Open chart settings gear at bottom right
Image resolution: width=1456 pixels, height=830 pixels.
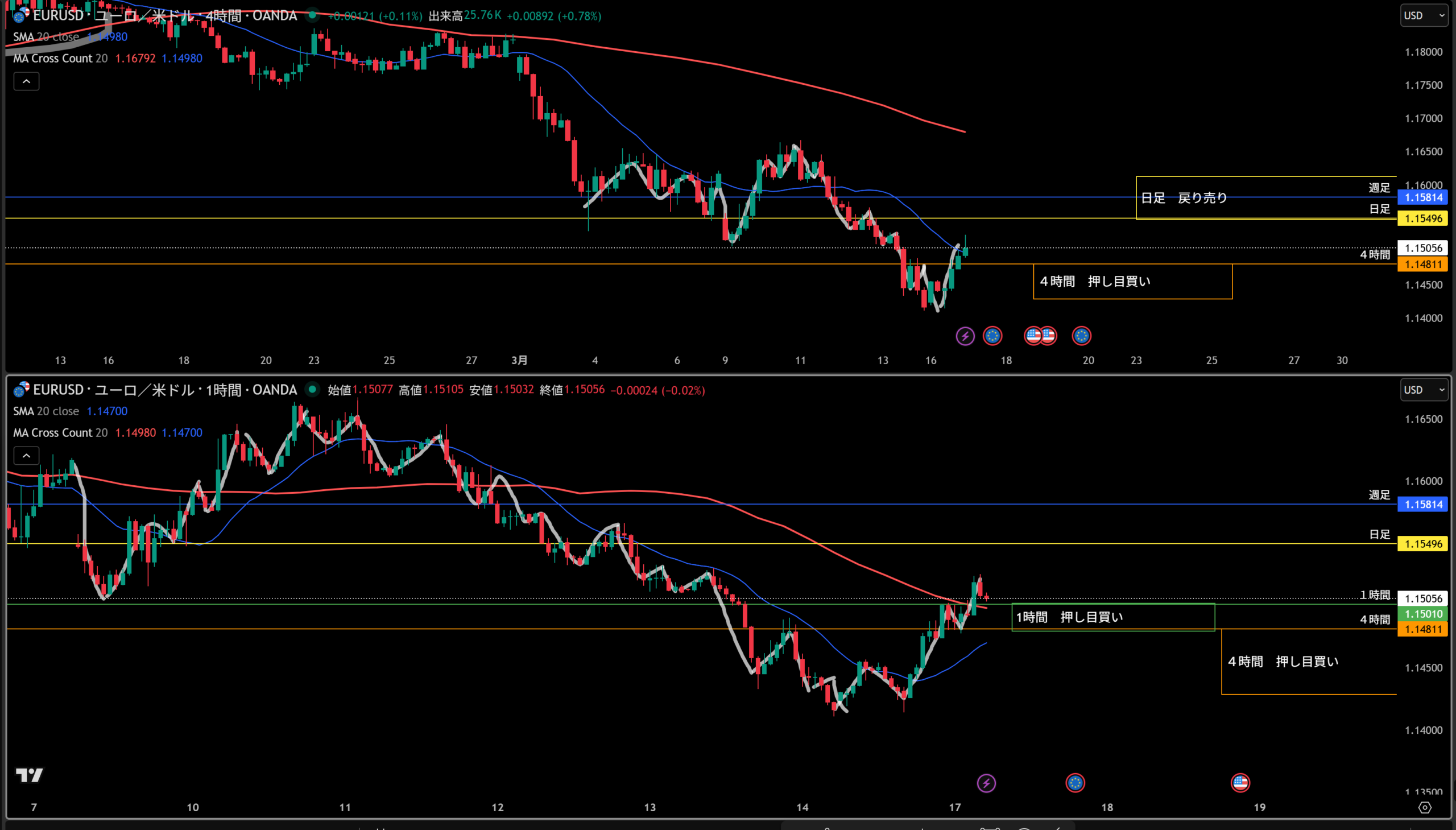[x=1424, y=807]
